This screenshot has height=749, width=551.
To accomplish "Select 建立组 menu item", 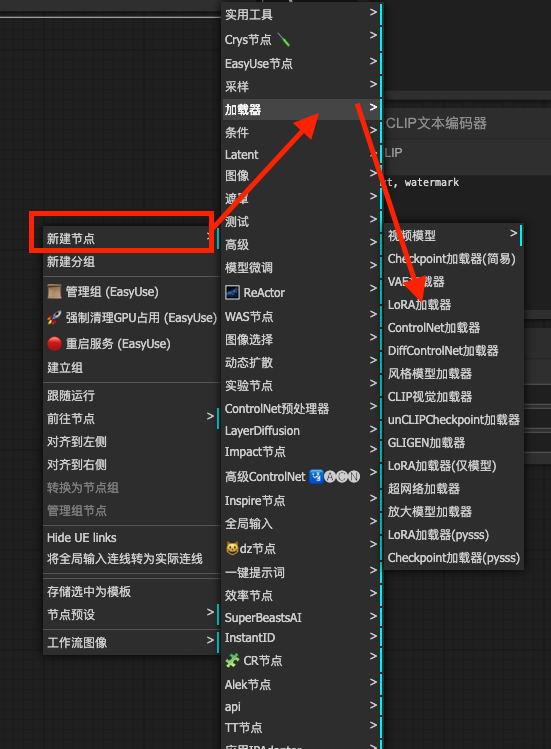I will (131, 368).
